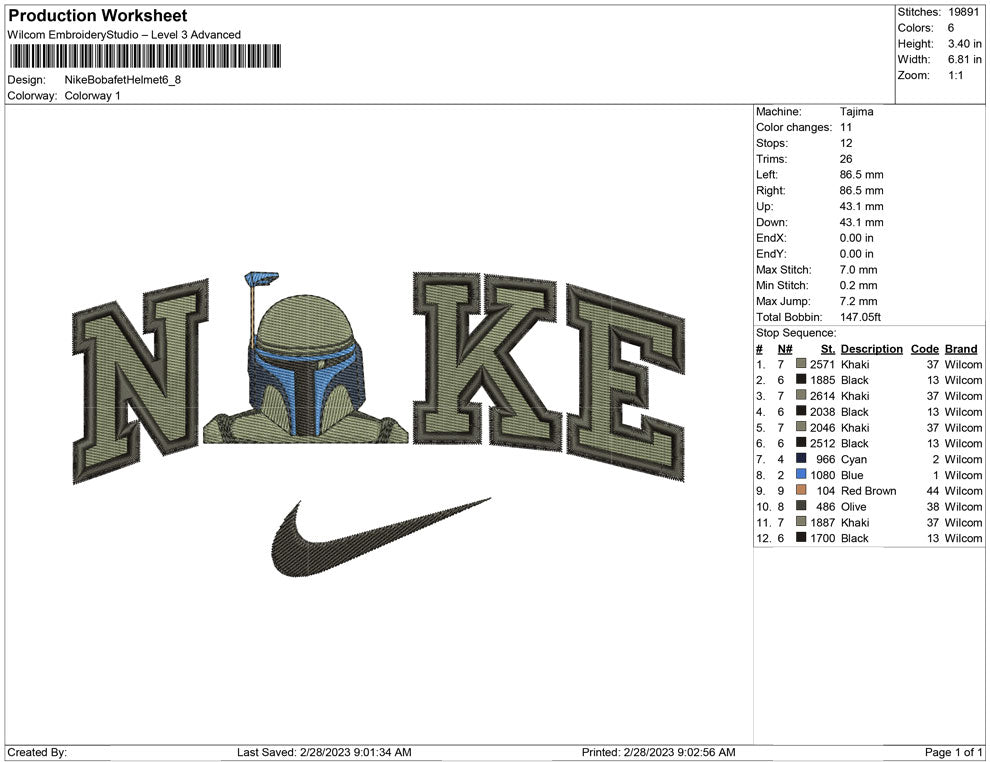Viewport: 990px width, 762px height.
Task: Select the Khaki swatch with 2614 stitches
Action: [801, 395]
